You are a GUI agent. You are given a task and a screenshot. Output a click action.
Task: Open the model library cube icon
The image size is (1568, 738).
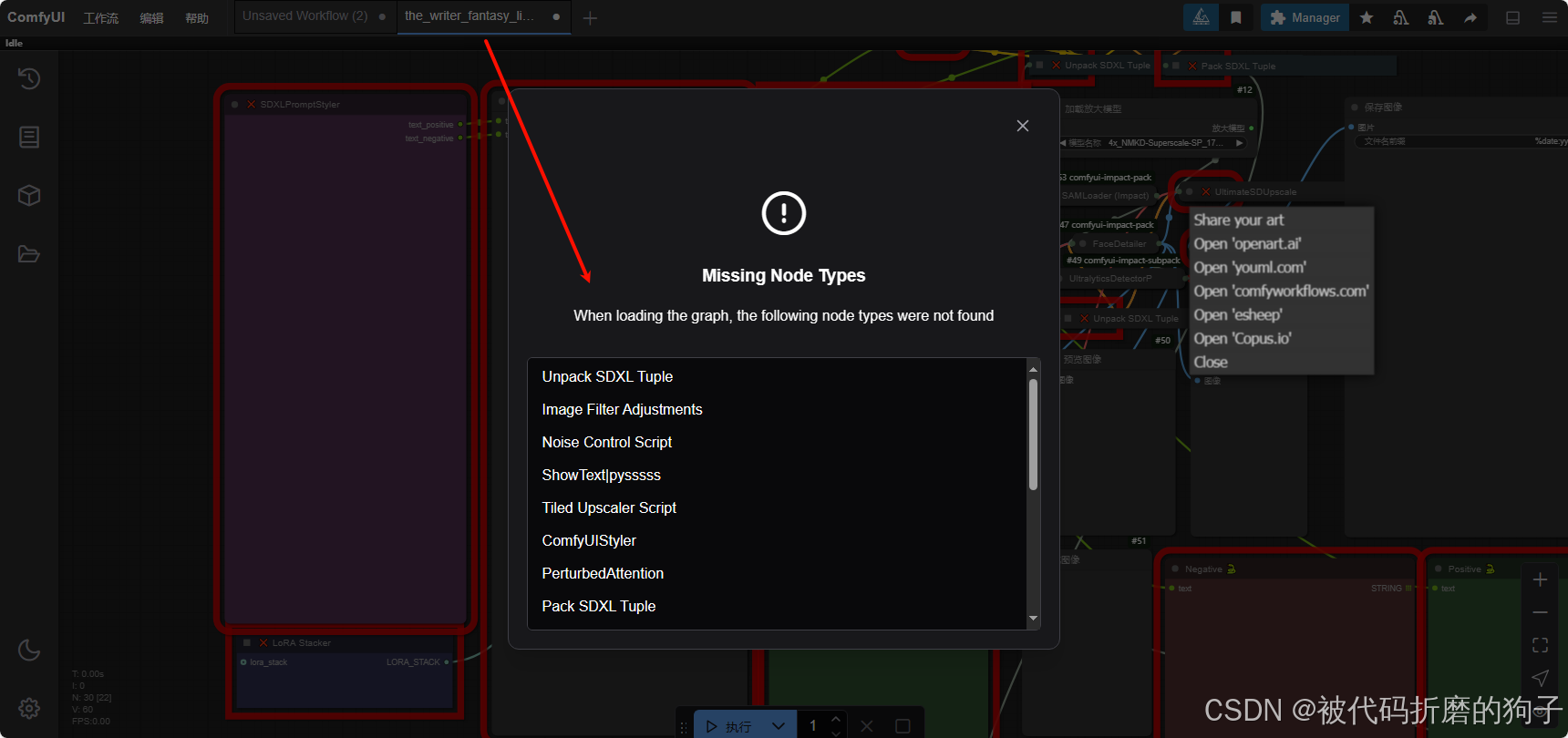point(29,195)
